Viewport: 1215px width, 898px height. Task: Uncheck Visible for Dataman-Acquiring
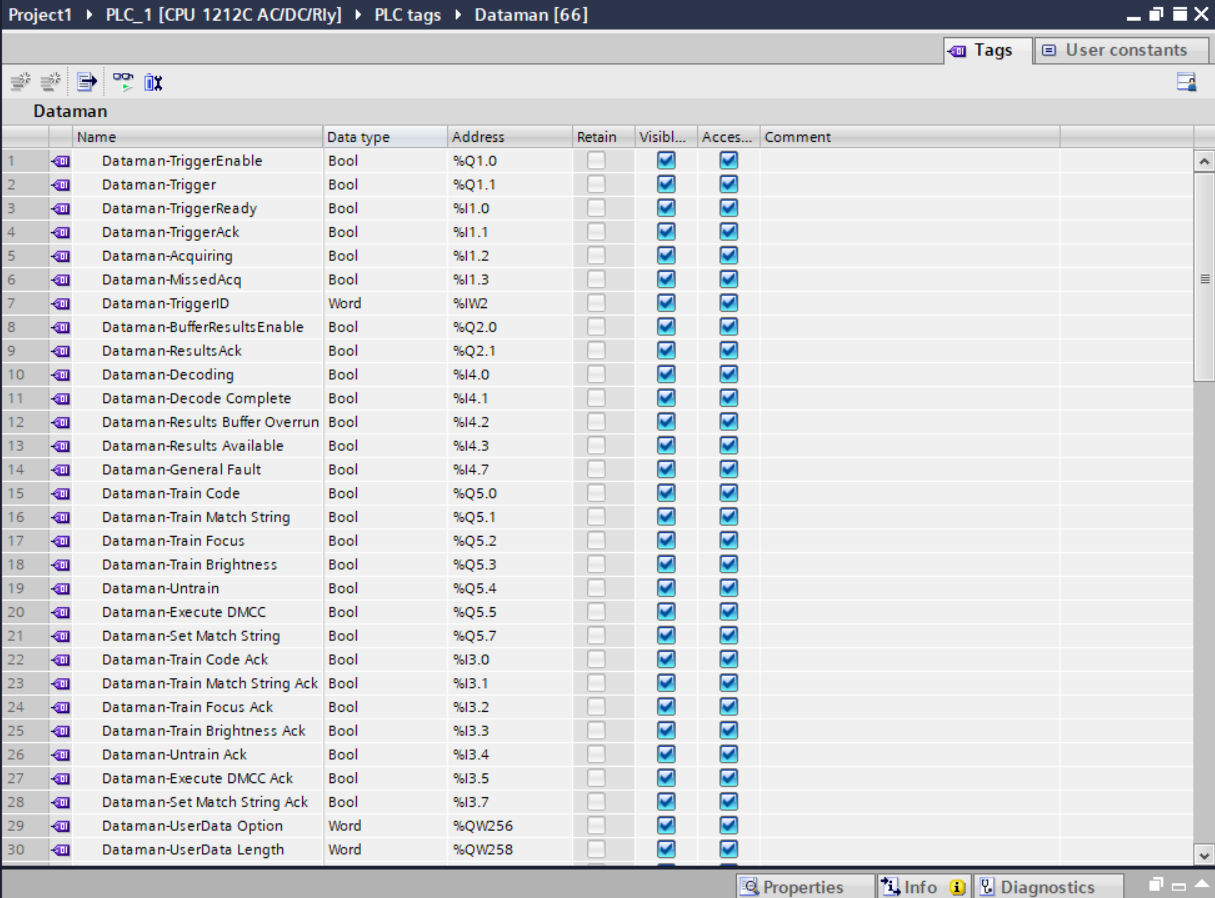(x=666, y=256)
